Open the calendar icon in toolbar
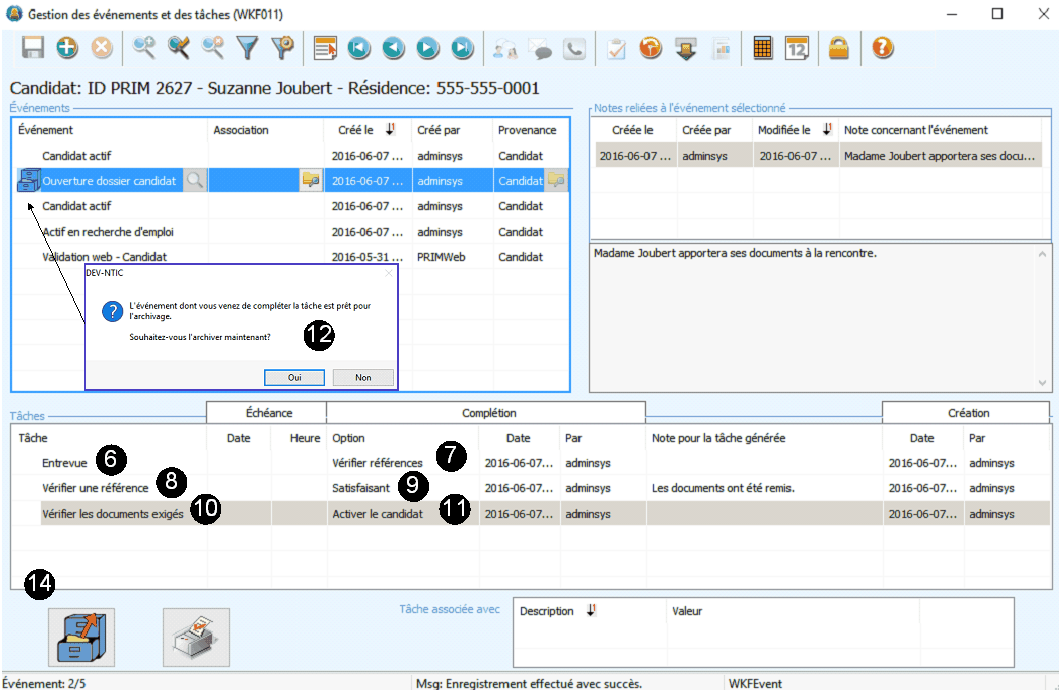Viewport: 1061px width, 692px height. click(796, 48)
